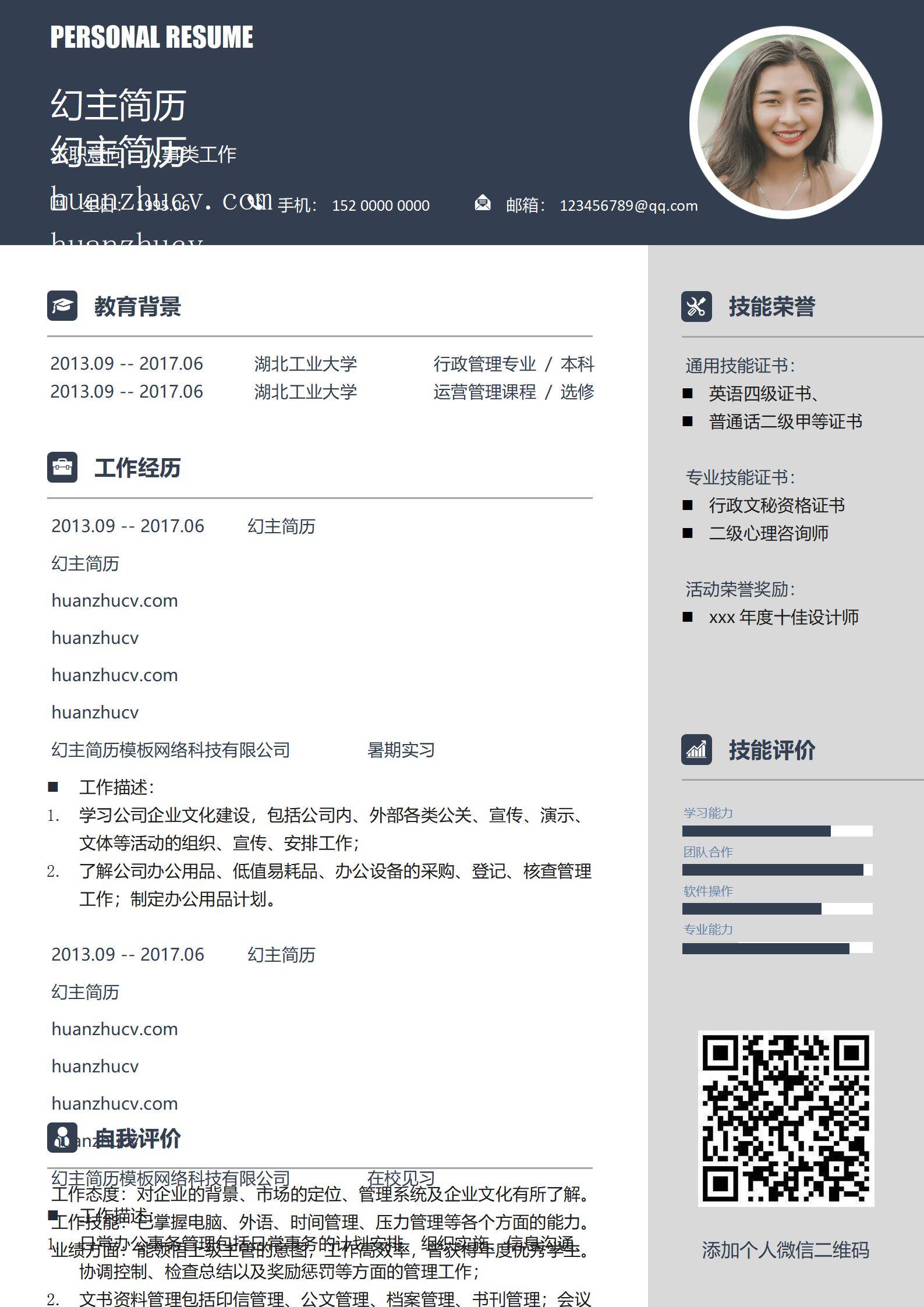Click the wrench tools icon beside 技能荣誉
This screenshot has height=1307, width=924.
696,306
